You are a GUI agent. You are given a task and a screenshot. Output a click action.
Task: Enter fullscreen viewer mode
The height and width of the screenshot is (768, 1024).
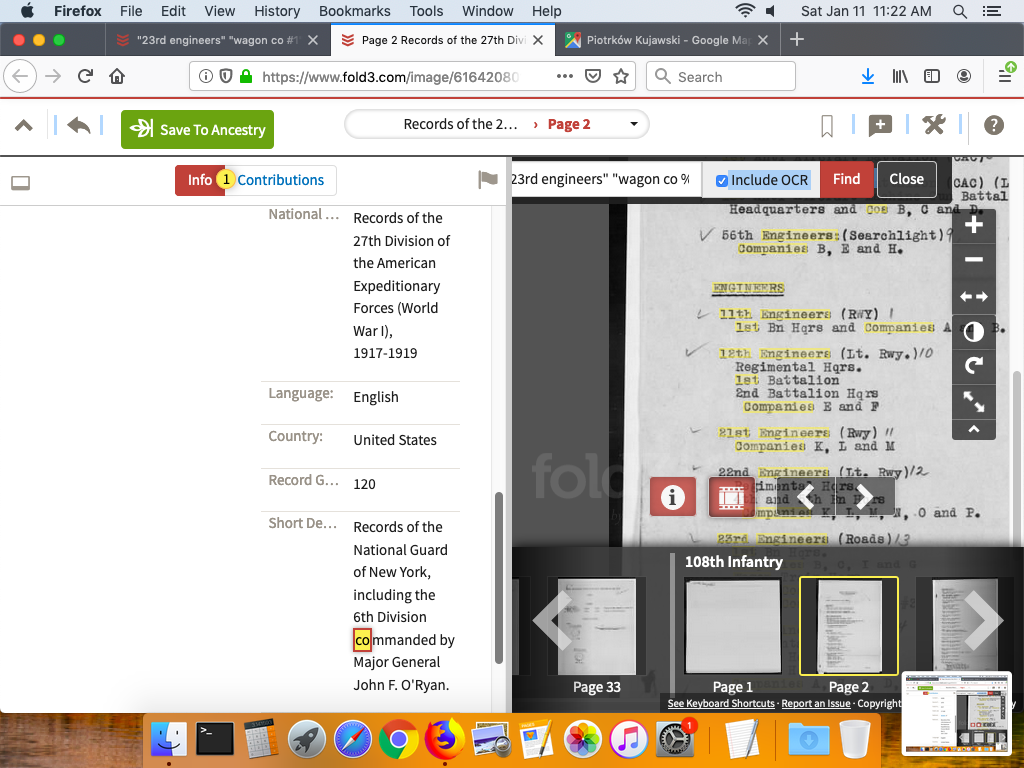click(974, 402)
